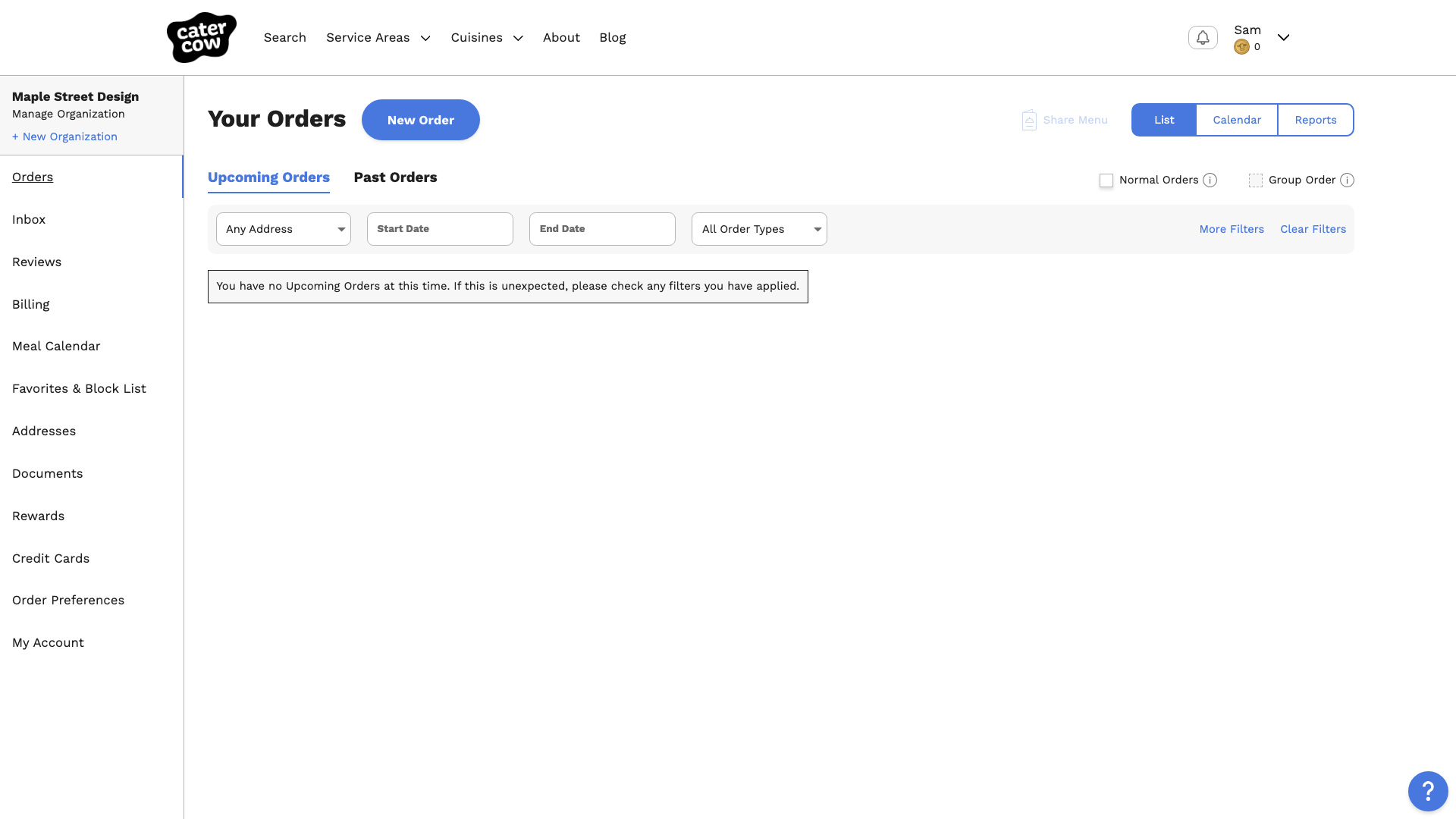Open Search in top navigation

pyautogui.click(x=285, y=38)
